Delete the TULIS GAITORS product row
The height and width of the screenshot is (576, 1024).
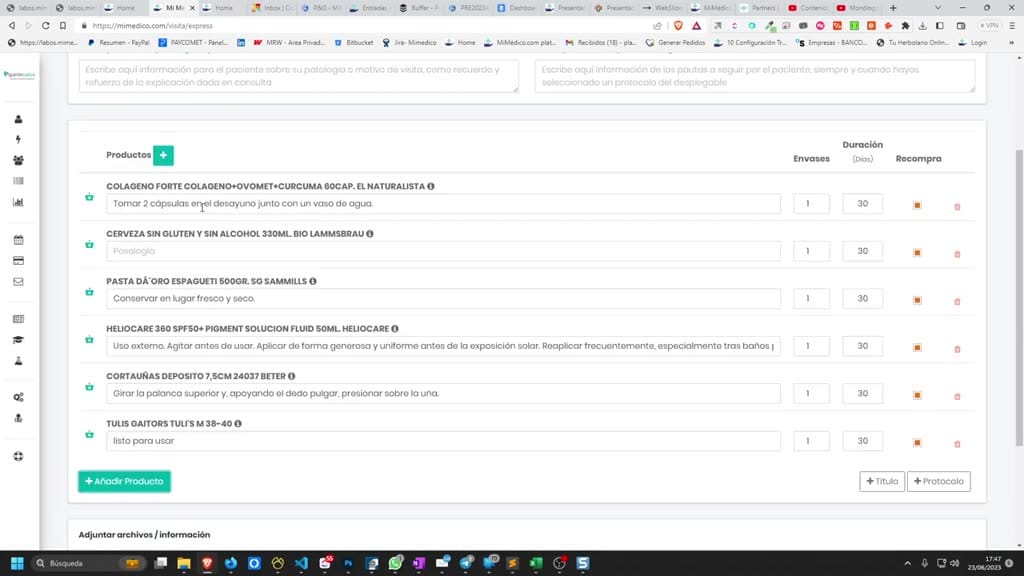click(957, 444)
